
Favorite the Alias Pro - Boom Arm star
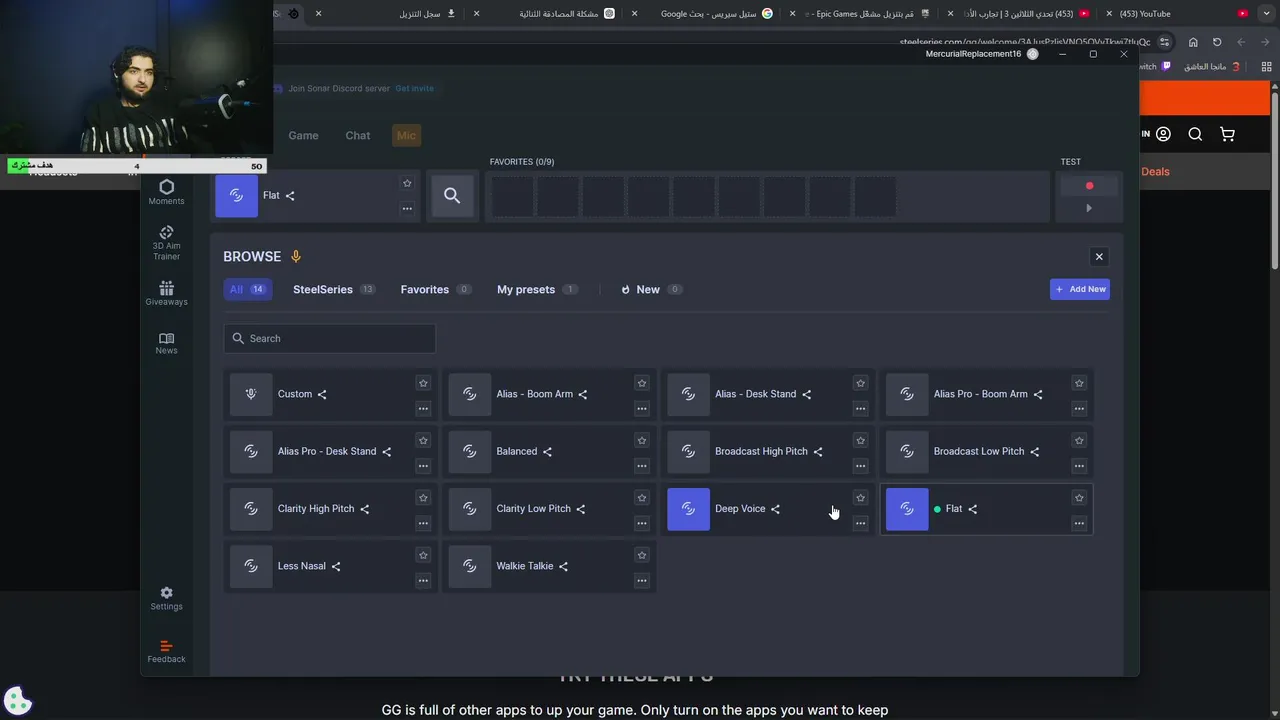[1079, 383]
